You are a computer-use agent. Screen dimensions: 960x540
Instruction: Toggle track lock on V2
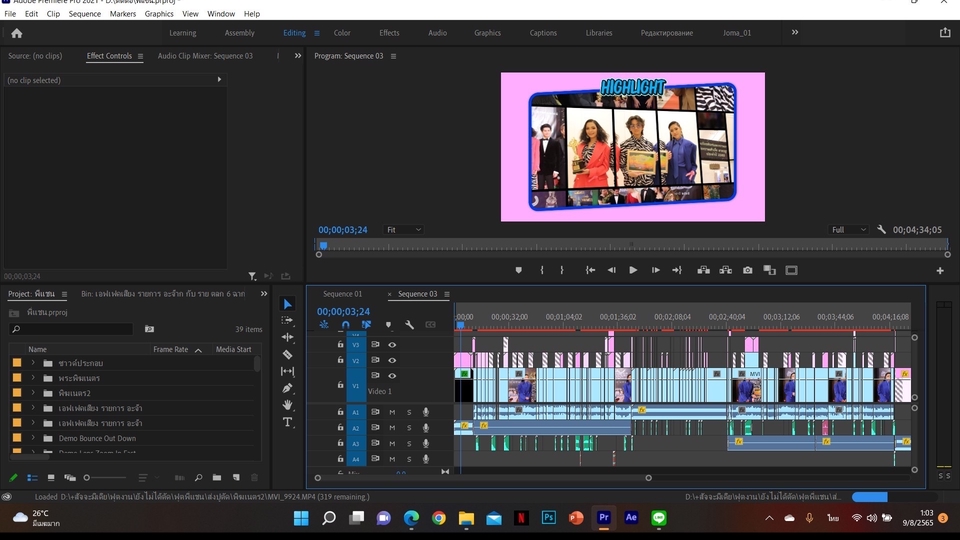tap(340, 360)
